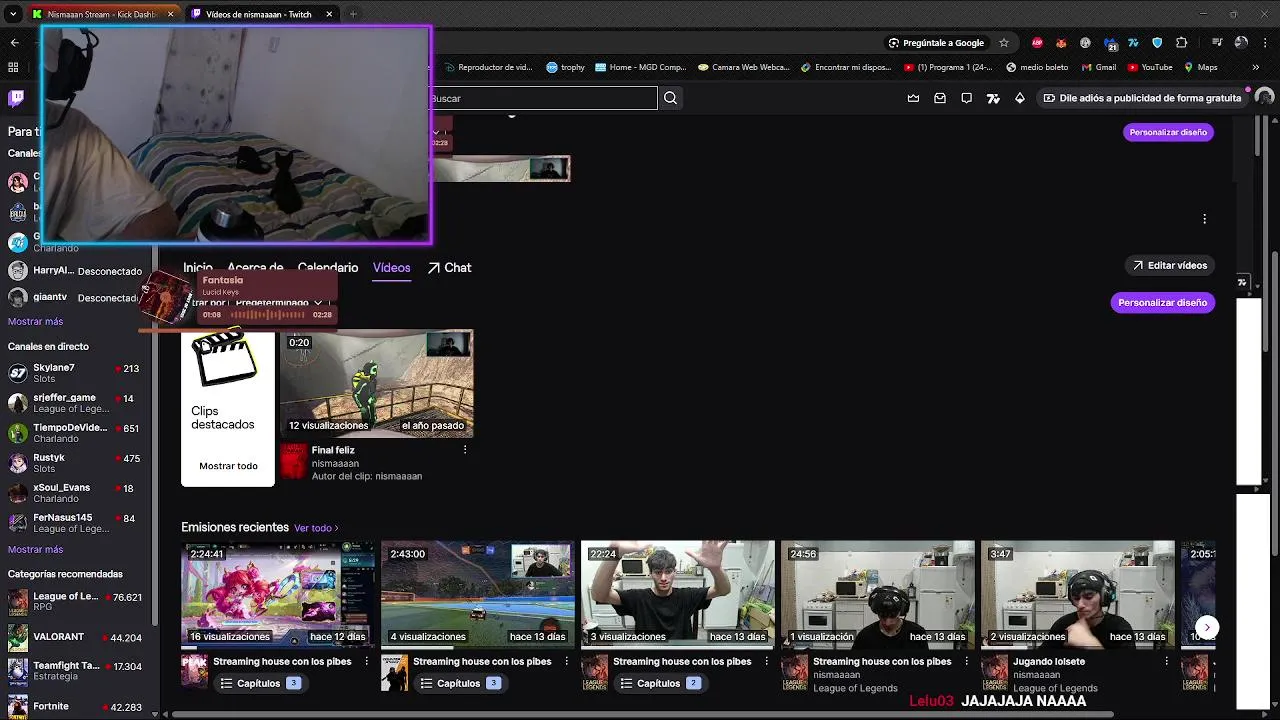Click the Twitch search magnifier button
1280x720 pixels.
click(670, 98)
